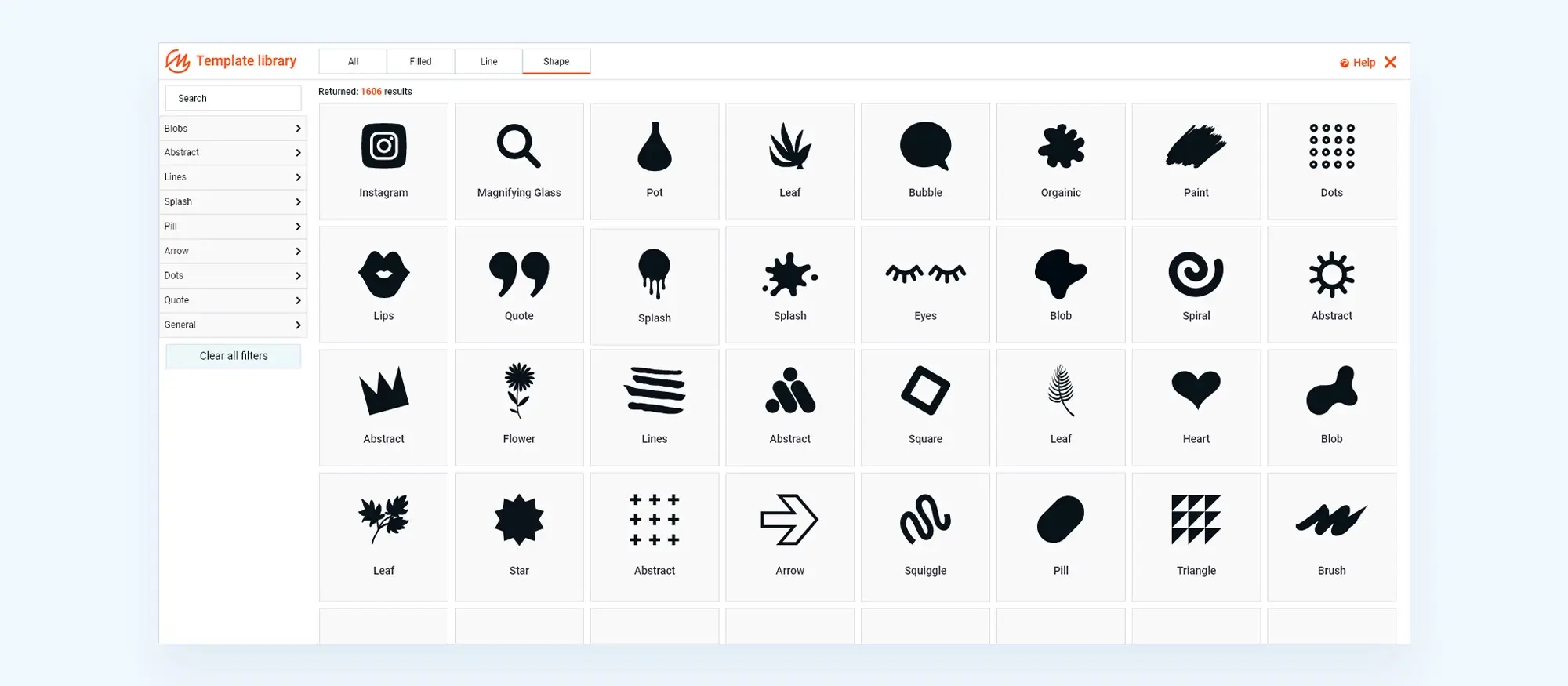Expand the Arrow category filter
Viewport: 1568px width, 686px height.
pyautogui.click(x=233, y=251)
